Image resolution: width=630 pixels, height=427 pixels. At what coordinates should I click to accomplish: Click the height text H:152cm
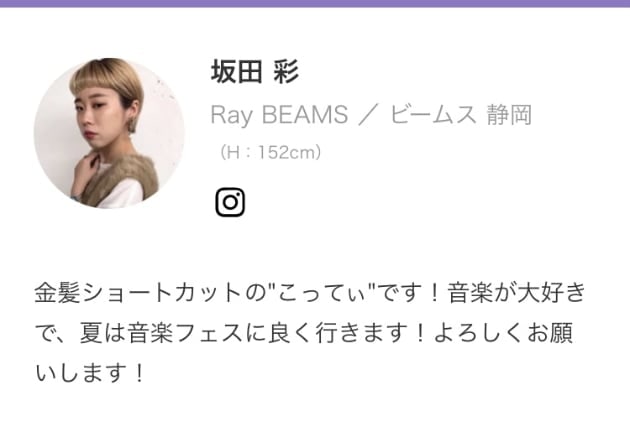point(270,152)
